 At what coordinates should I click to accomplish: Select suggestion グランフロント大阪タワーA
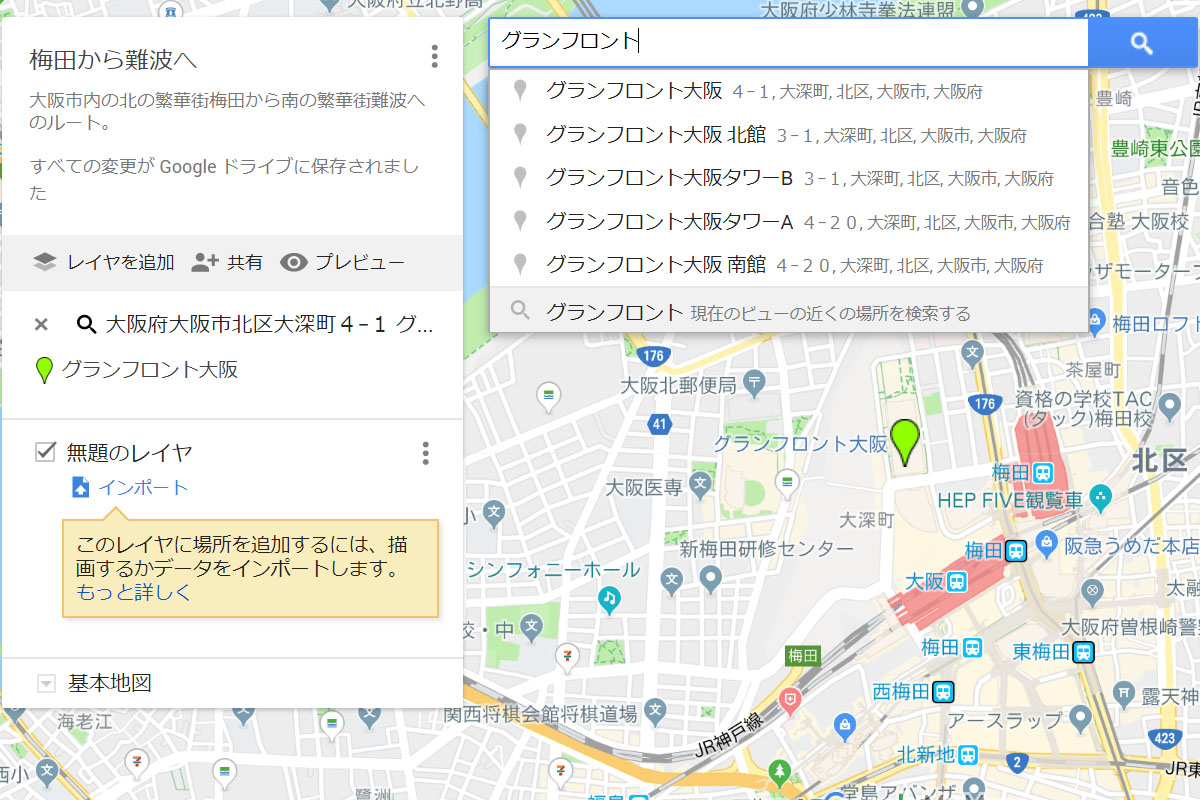789,221
